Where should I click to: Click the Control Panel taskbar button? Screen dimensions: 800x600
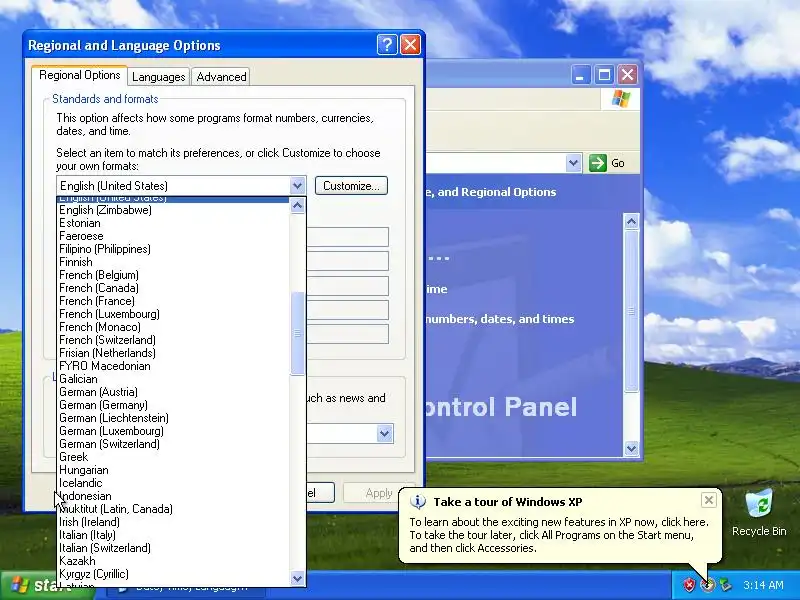pos(186,589)
